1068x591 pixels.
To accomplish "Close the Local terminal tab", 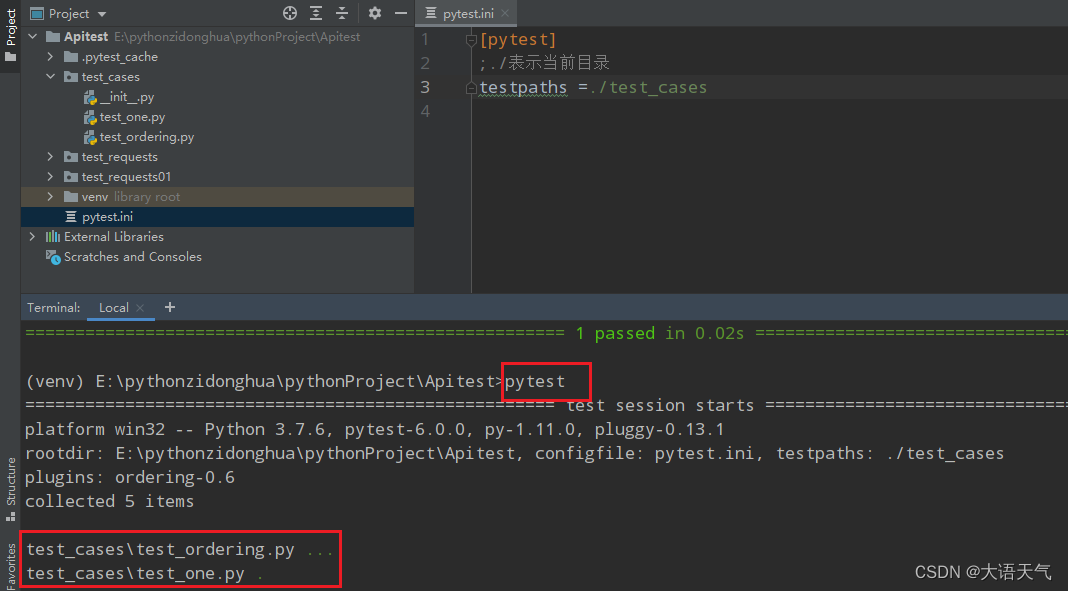I will pos(140,308).
